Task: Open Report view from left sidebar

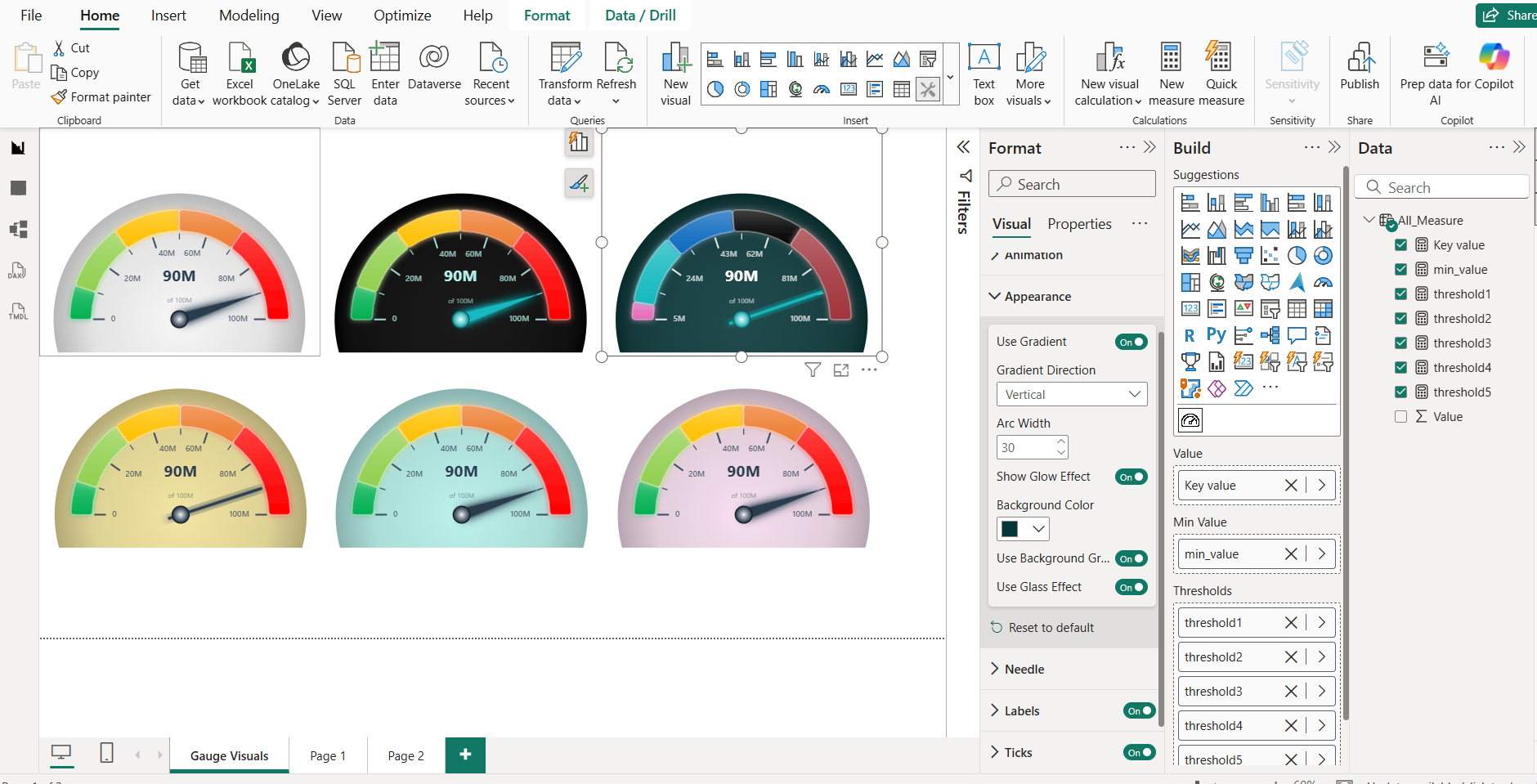Action: (18, 148)
